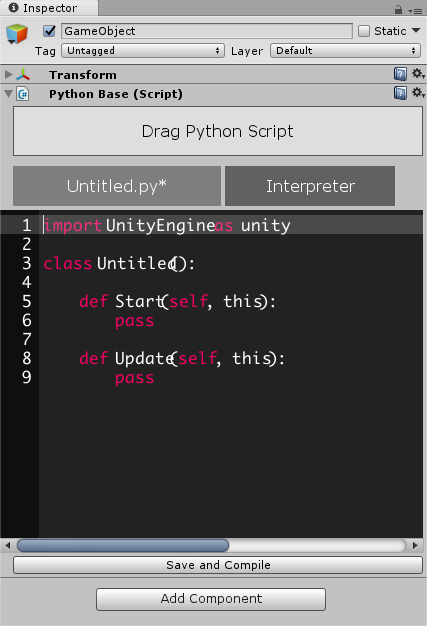The height and width of the screenshot is (626, 427).
Task: Switch to the Inspector tab
Action: tap(49, 8)
